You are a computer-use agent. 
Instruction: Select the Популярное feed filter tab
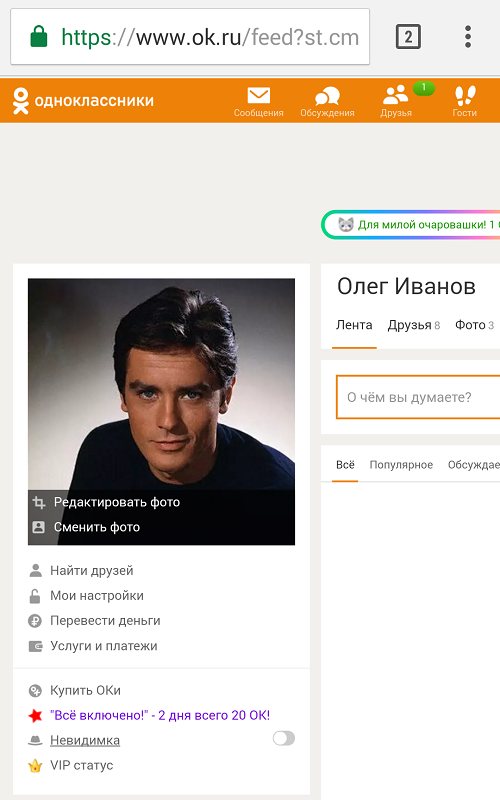(401, 465)
